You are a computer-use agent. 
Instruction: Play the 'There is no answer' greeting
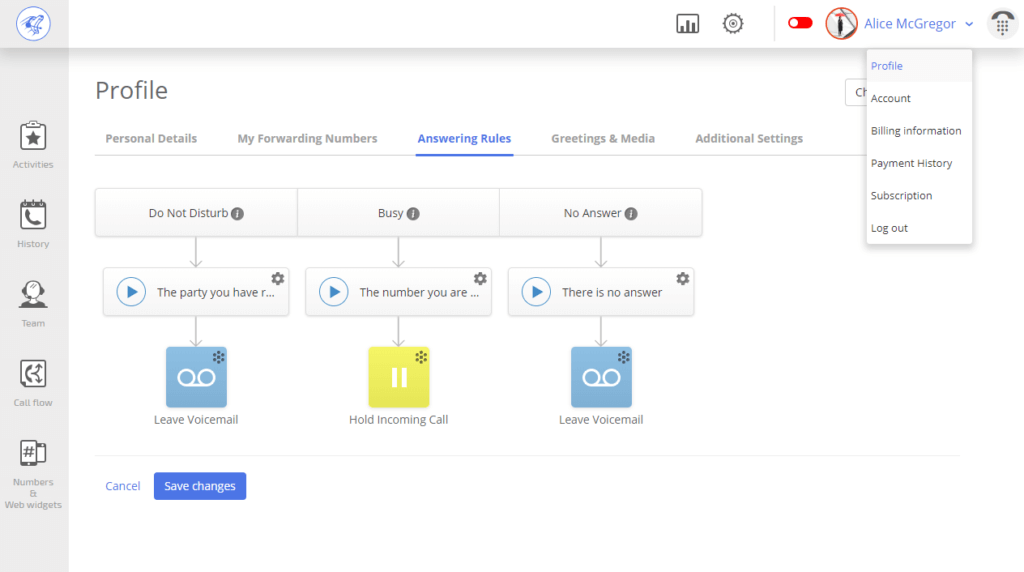(536, 292)
